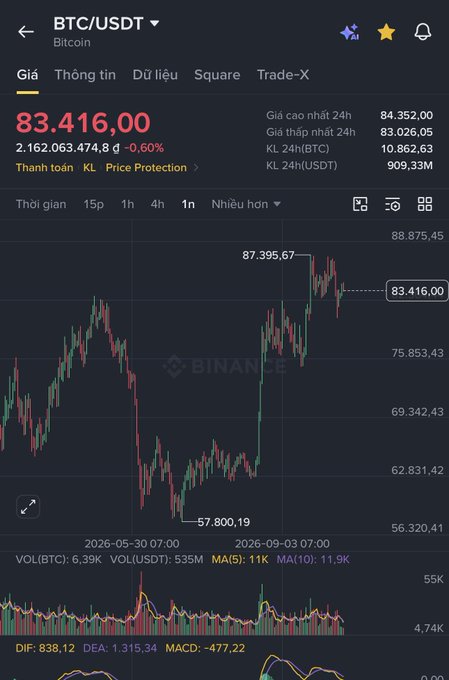Open price alert bell icon
Viewport: 449px width, 680px height.
(423, 32)
